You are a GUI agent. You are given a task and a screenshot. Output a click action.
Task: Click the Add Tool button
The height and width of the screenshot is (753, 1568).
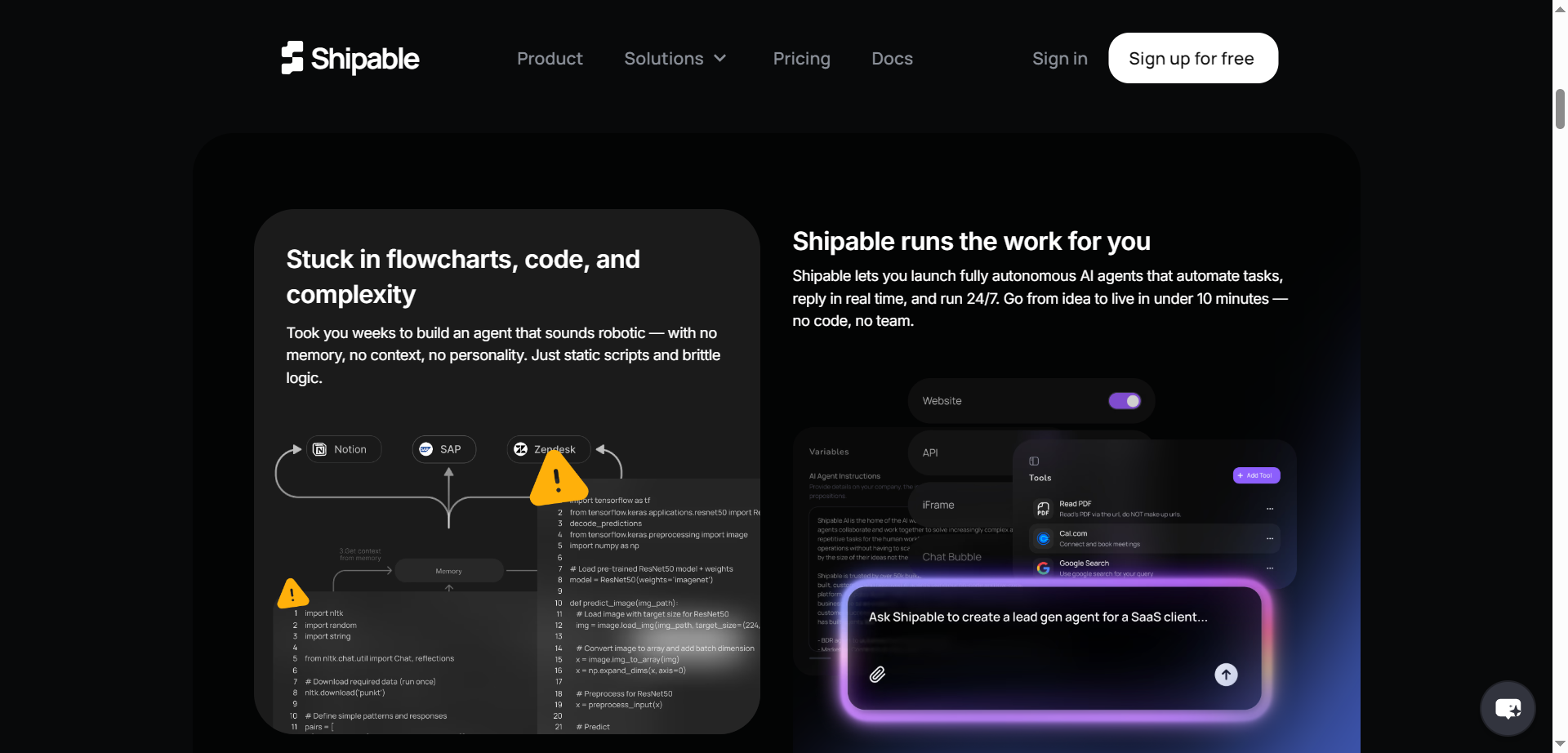(1256, 475)
